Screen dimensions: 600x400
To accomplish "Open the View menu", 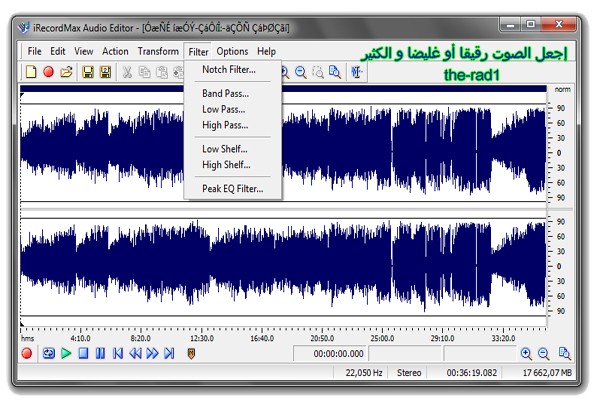I will [x=84, y=51].
